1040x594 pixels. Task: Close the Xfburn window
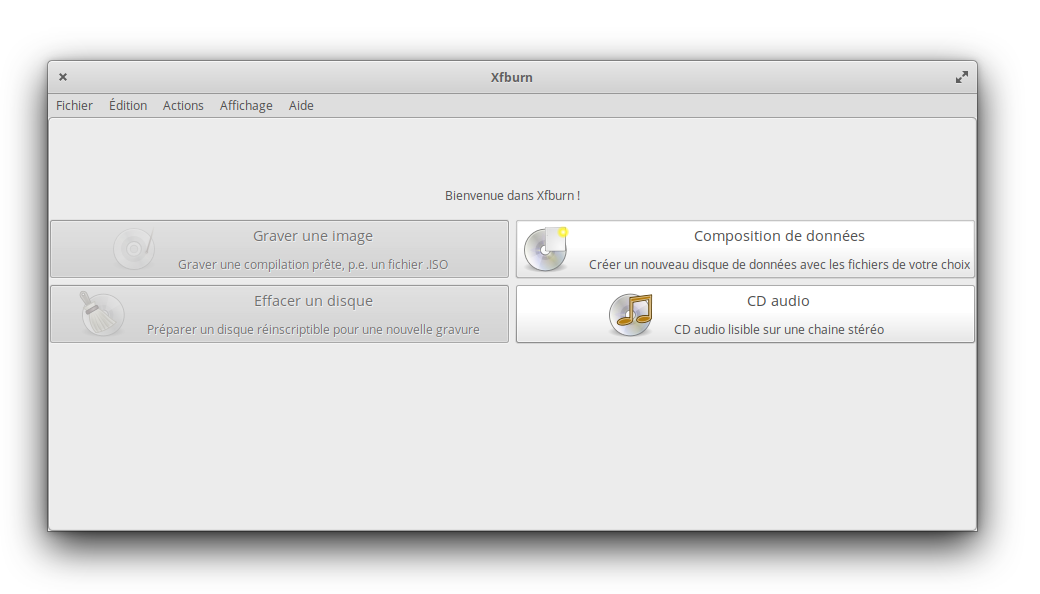pos(63,77)
